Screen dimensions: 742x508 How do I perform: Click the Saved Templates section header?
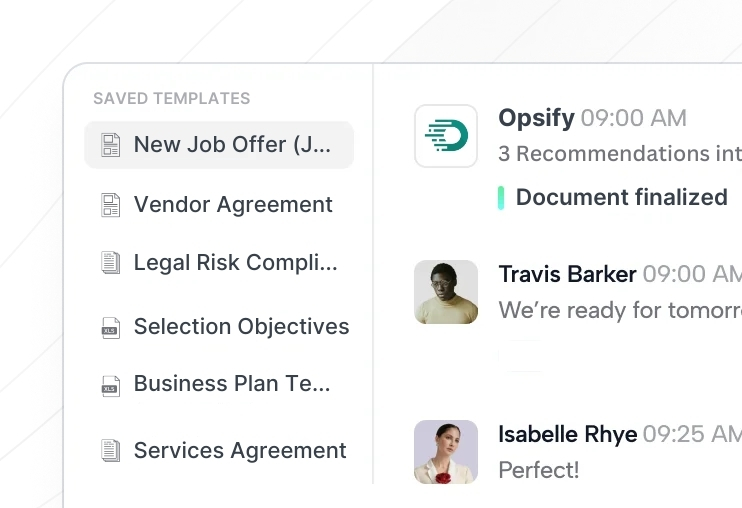click(171, 99)
